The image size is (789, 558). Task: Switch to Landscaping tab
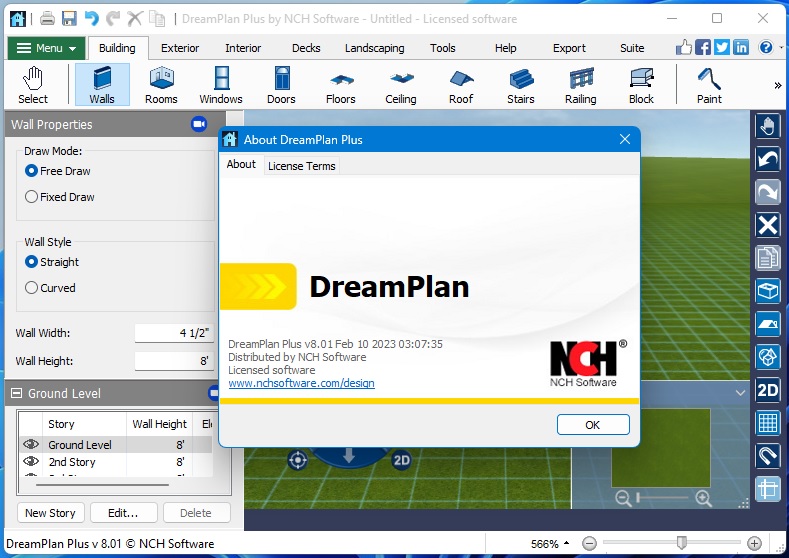[374, 48]
